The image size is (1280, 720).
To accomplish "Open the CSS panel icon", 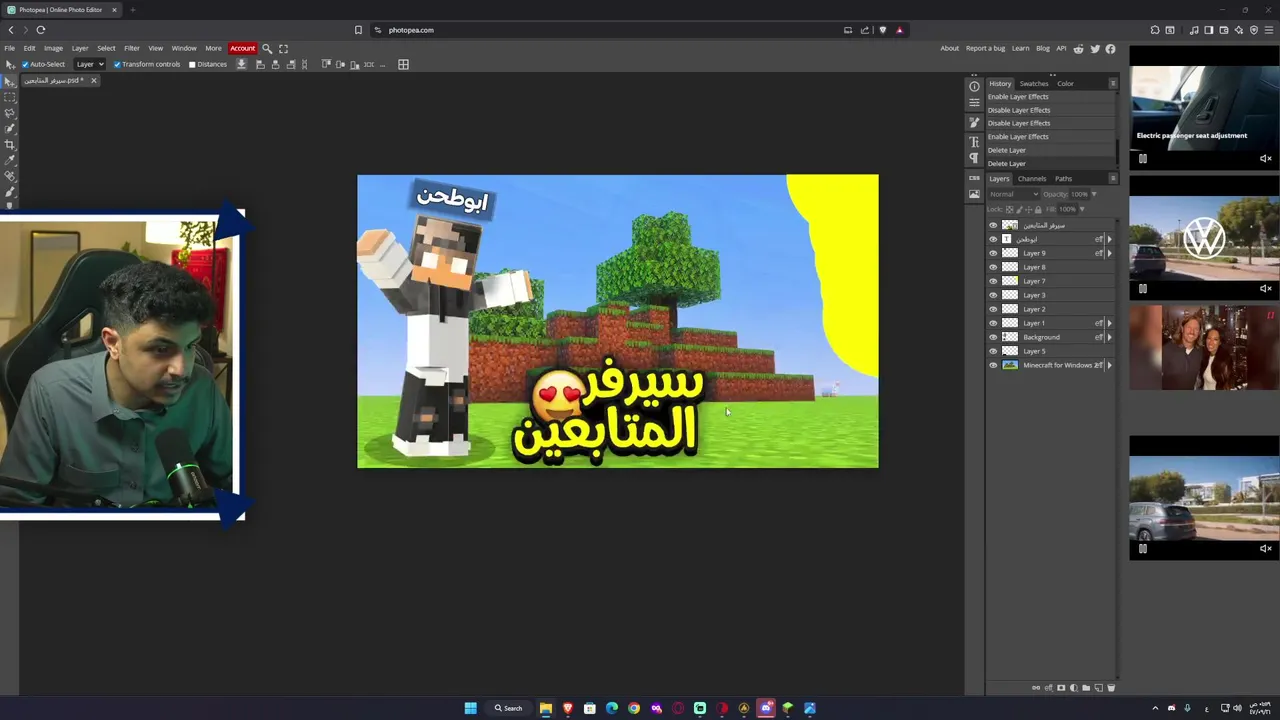I will pyautogui.click(x=974, y=178).
